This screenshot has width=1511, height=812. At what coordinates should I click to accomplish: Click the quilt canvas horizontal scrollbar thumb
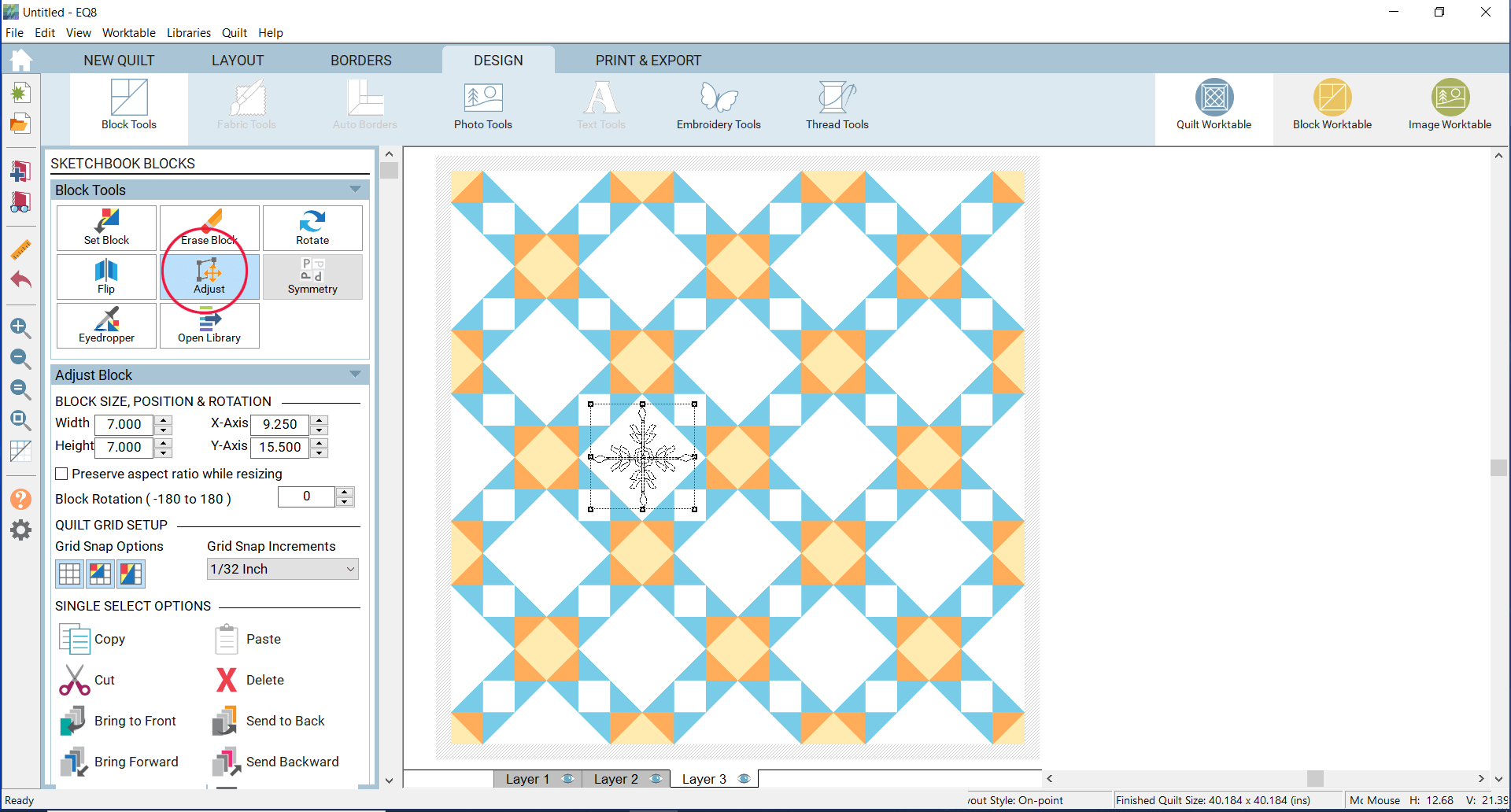pos(1315,778)
